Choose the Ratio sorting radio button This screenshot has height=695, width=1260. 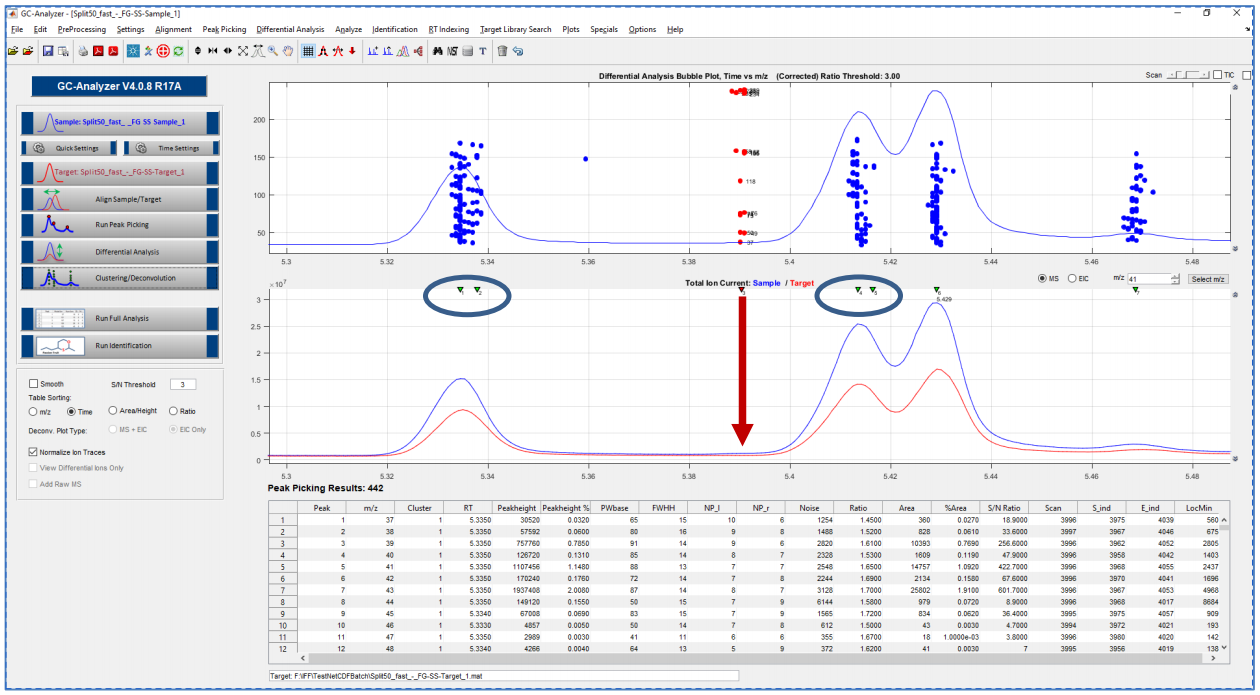point(174,411)
